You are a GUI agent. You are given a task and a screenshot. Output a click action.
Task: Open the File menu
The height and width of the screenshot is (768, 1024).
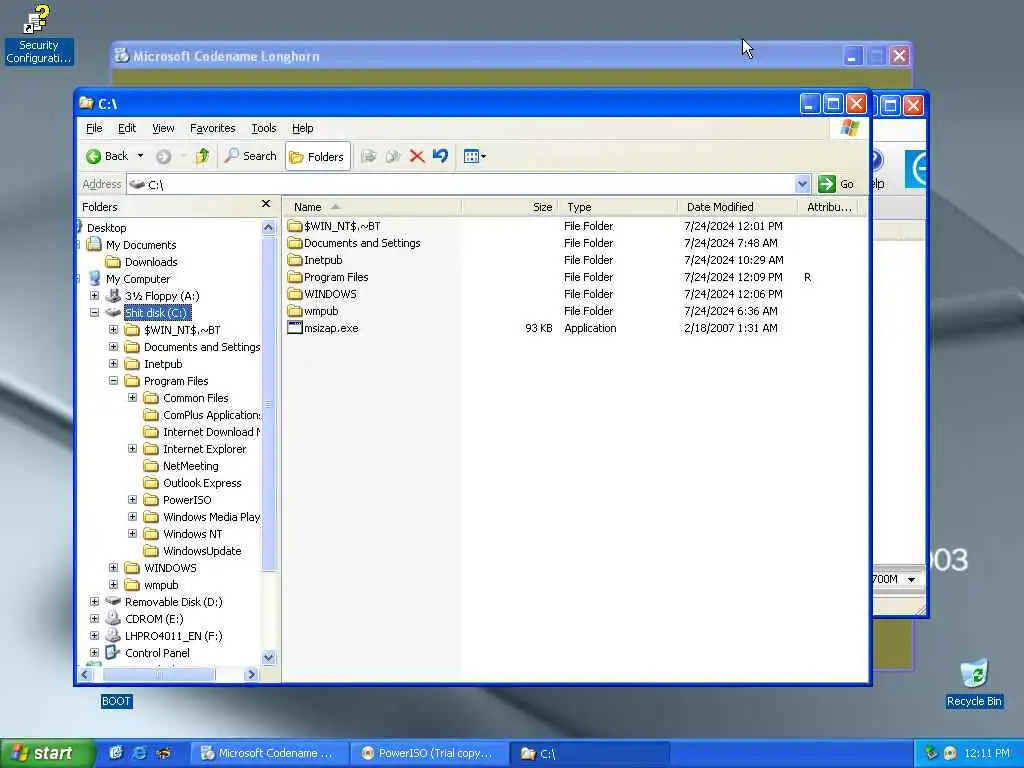click(94, 128)
